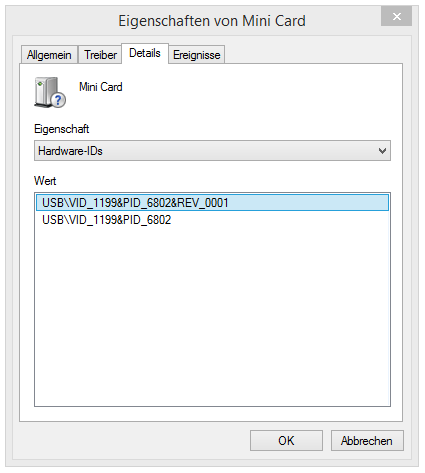The image size is (425, 473).
Task: Open the Treiber tab
Action: (x=100, y=55)
